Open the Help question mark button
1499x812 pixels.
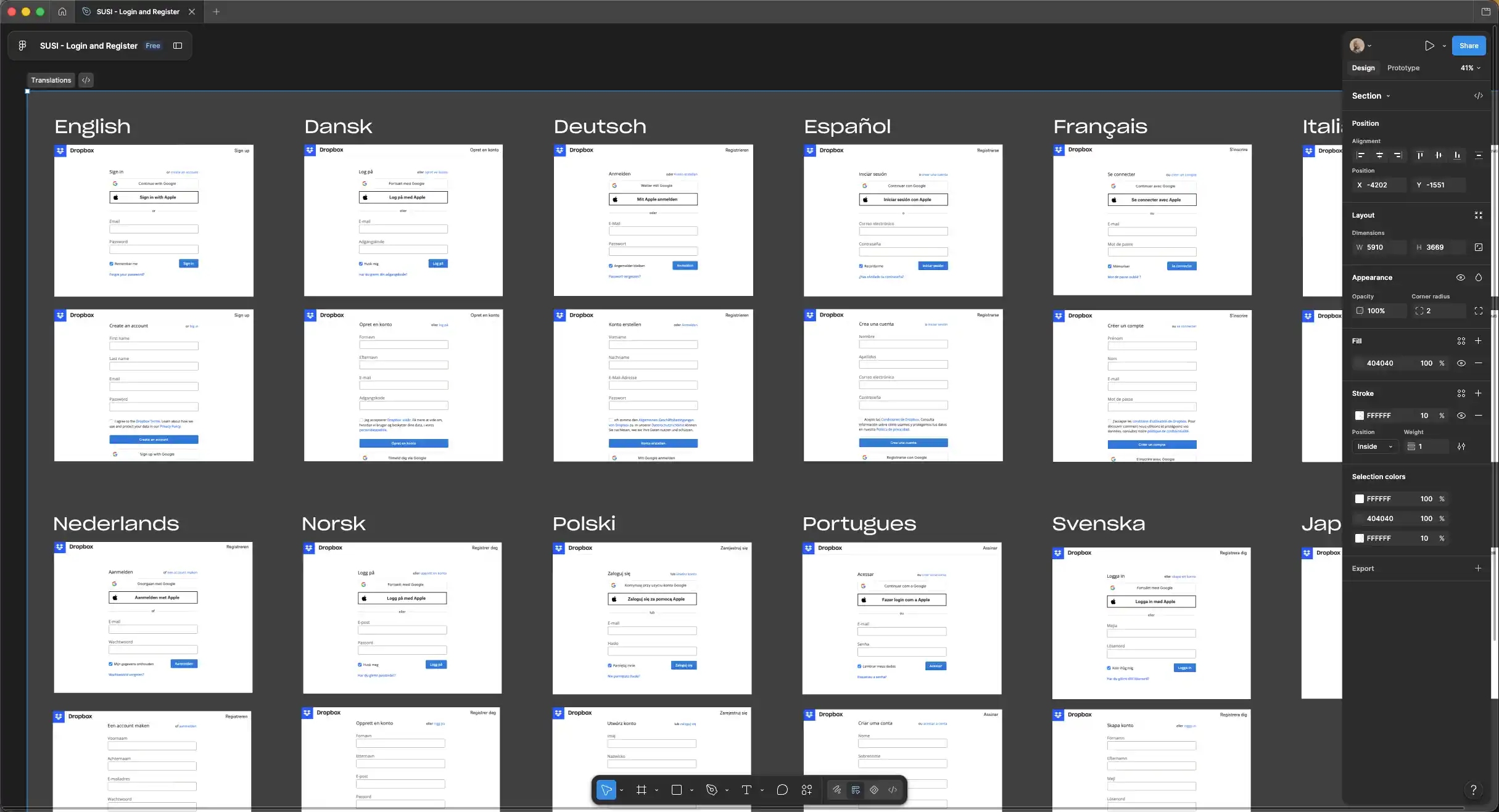point(1474,790)
